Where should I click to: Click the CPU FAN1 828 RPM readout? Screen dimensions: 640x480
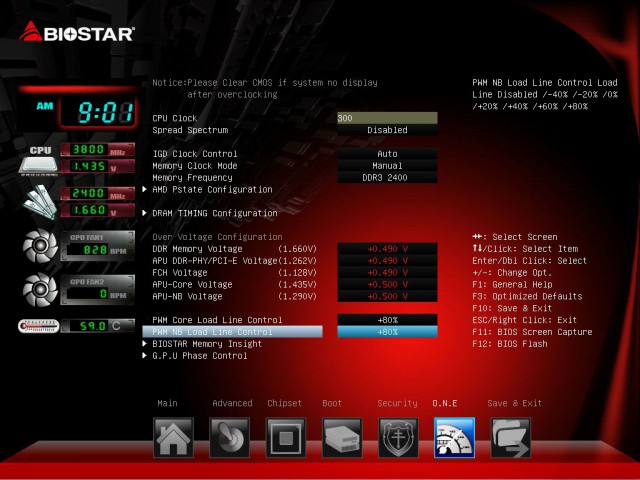click(98, 249)
